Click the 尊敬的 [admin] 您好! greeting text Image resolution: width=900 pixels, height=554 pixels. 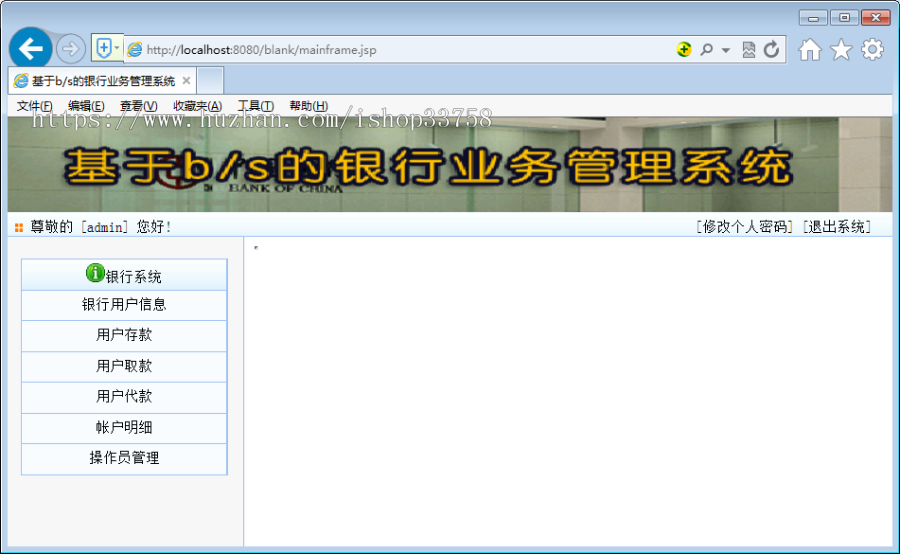pyautogui.click(x=101, y=227)
